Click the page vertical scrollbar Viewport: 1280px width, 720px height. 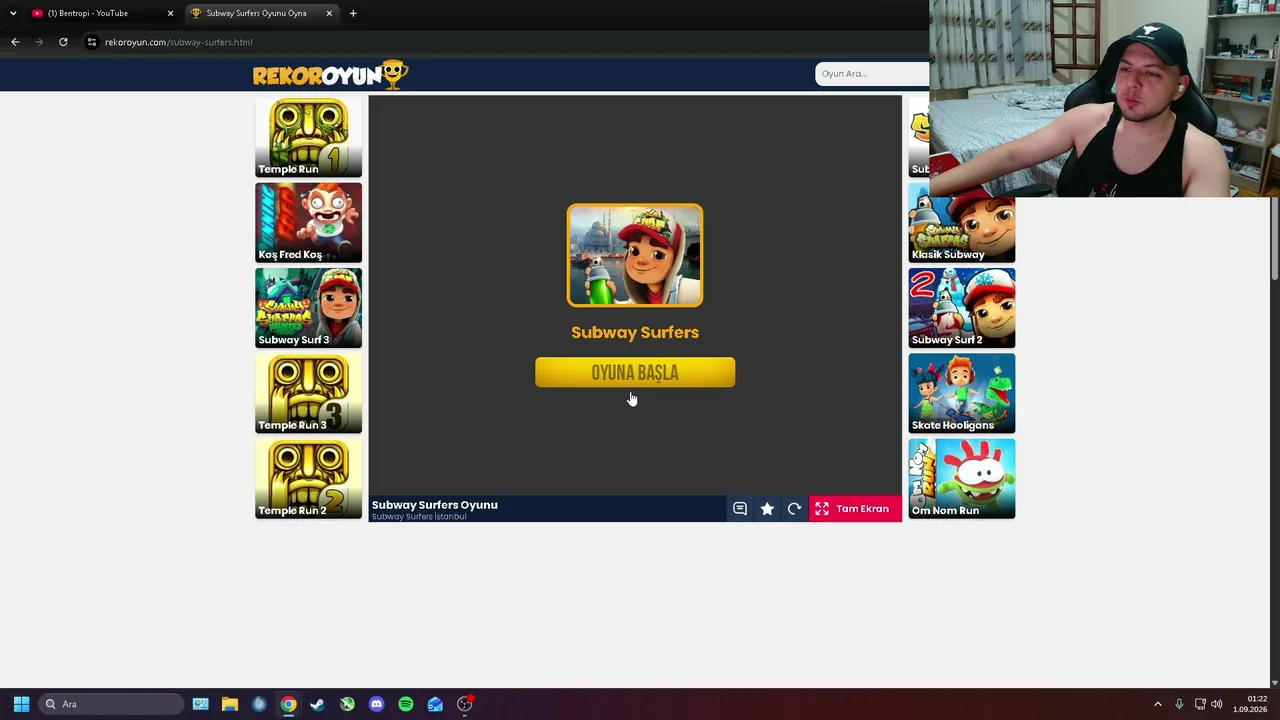1275,240
